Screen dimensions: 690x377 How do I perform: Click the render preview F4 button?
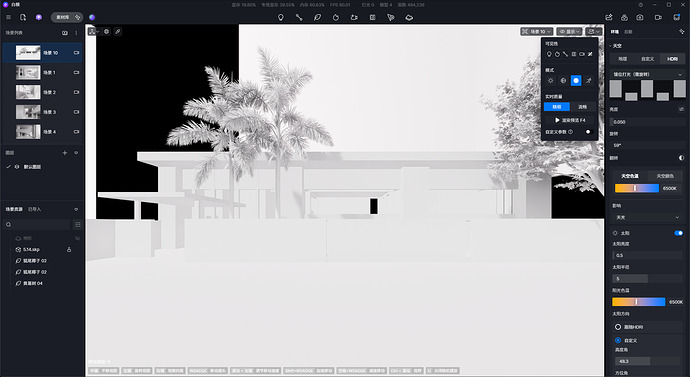(569, 120)
